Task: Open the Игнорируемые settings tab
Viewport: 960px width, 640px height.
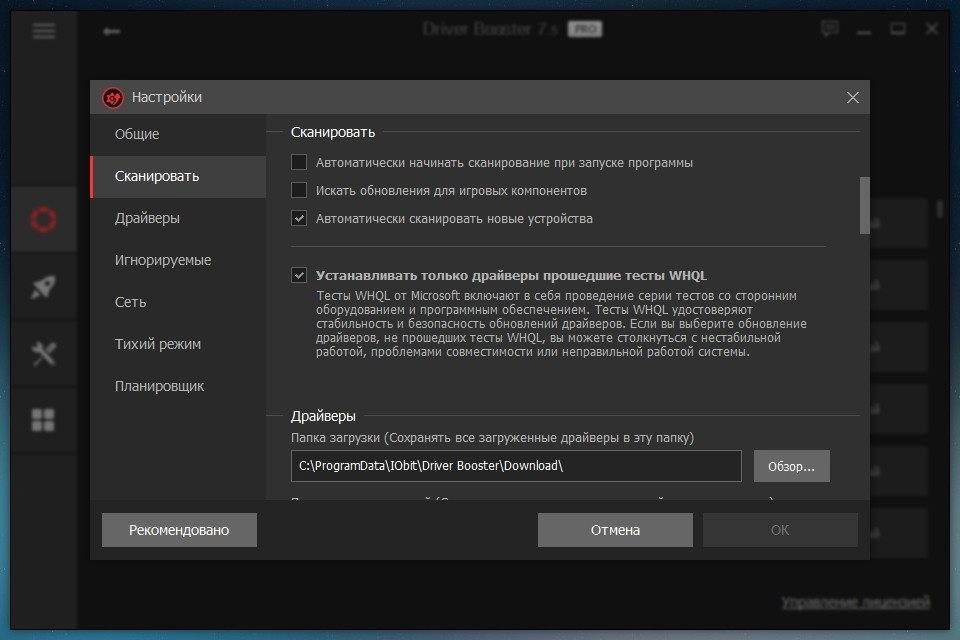Action: 179,260
